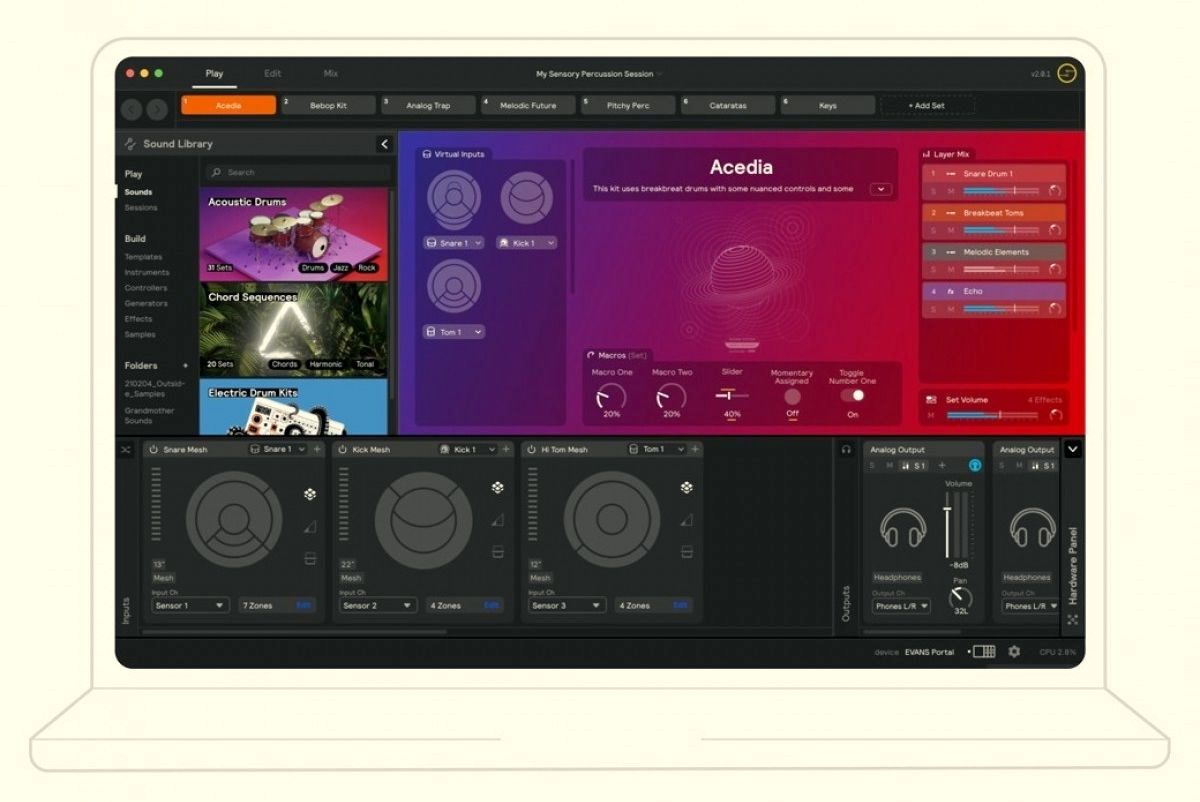Click the Snare Drum 1 layer pan knob

click(x=1054, y=190)
